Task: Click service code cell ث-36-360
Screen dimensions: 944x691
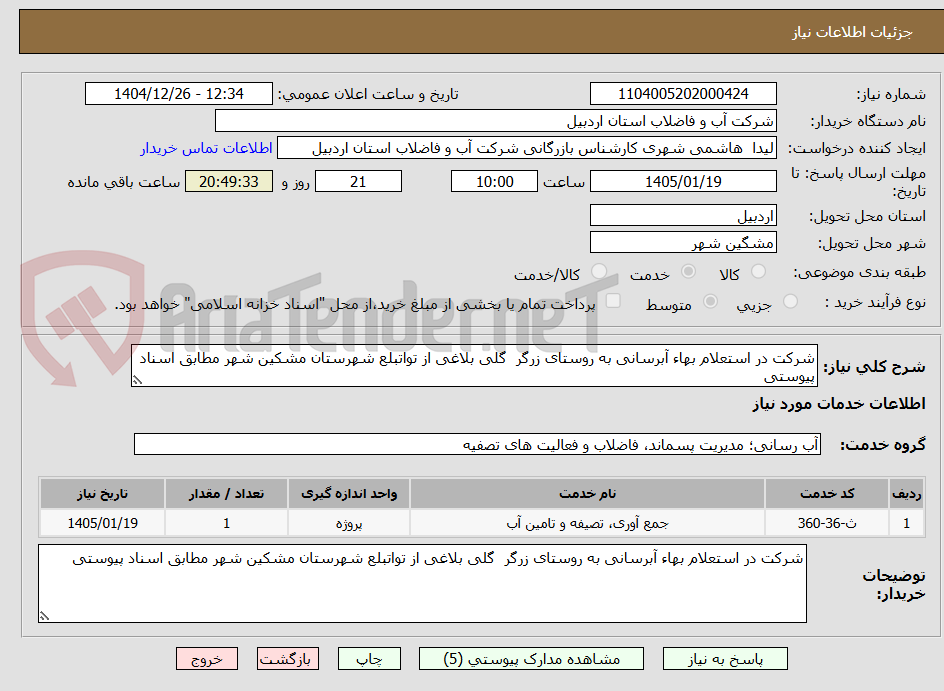Action: [827, 523]
